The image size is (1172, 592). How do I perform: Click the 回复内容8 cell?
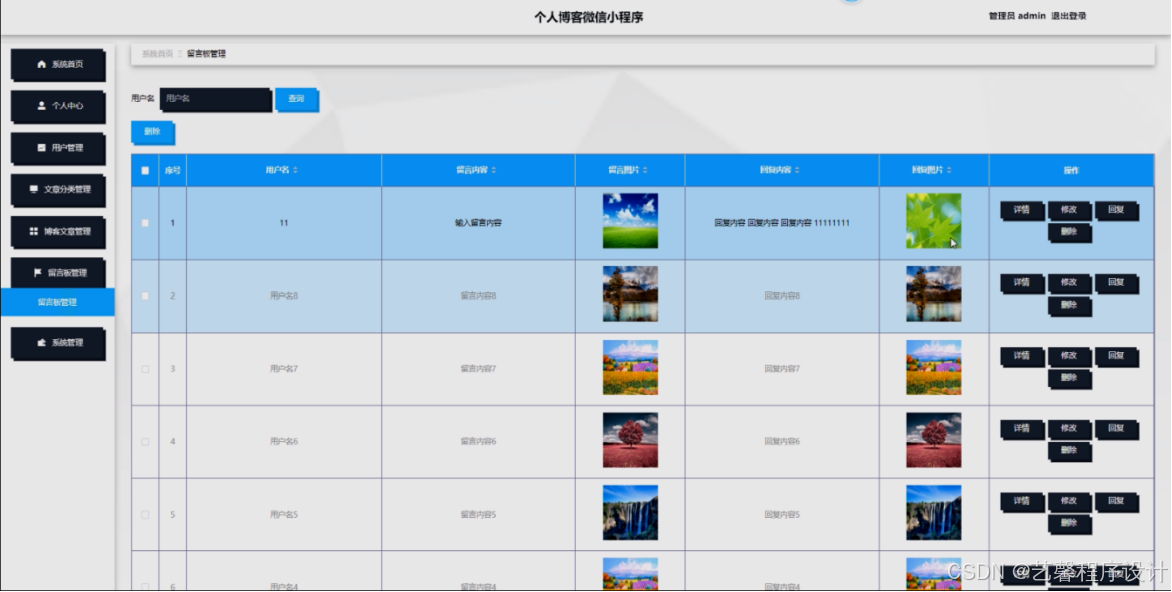(x=782, y=296)
